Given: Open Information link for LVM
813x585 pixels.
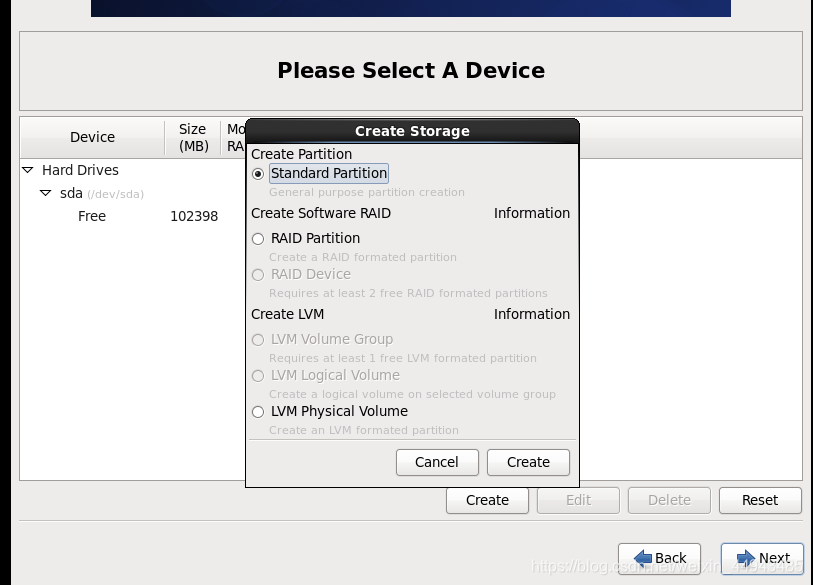Looking at the screenshot, I should [x=531, y=314].
